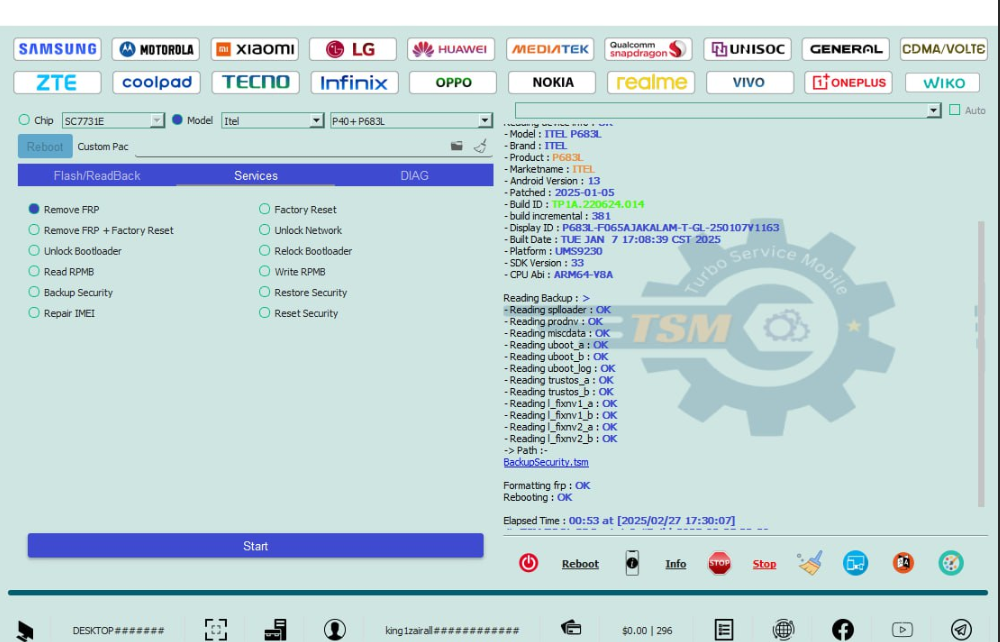
Task: Open the Telegram channel icon
Action: tap(961, 629)
